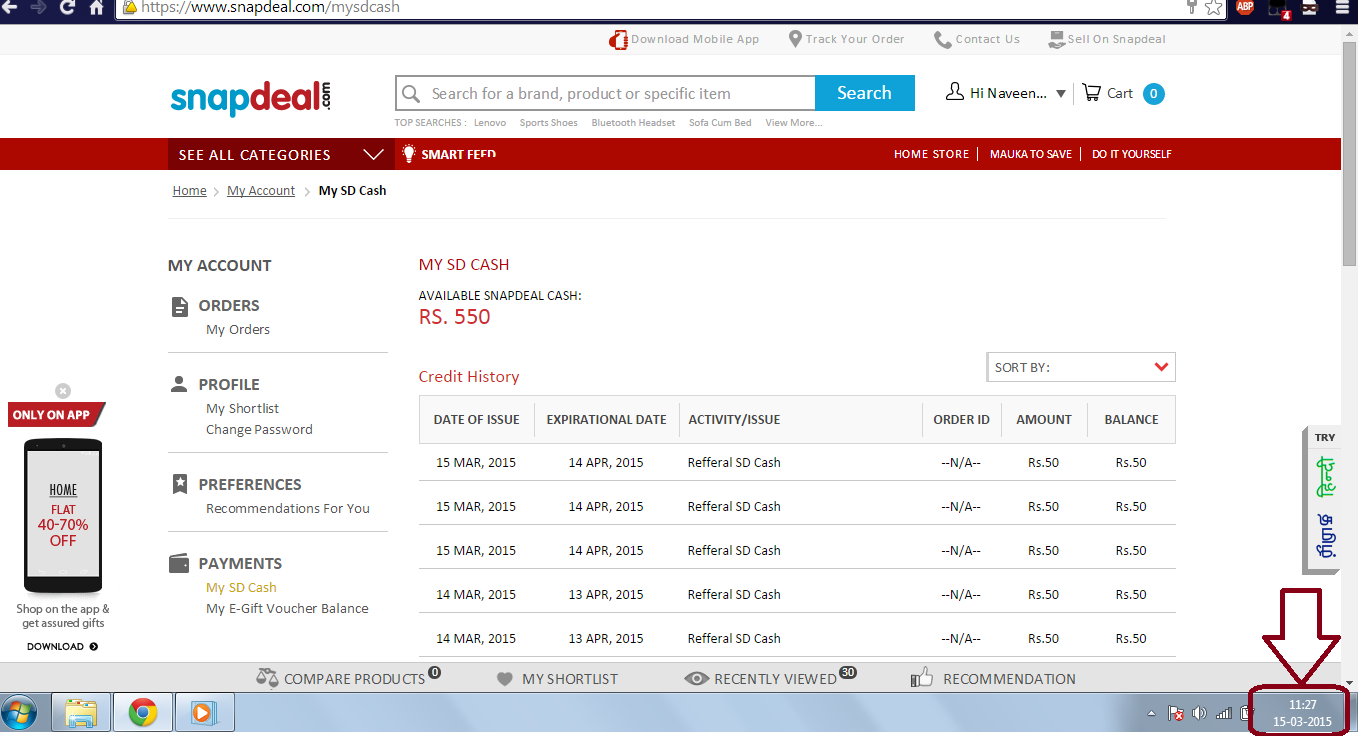Go to the My Account breadcrumb link

261,190
